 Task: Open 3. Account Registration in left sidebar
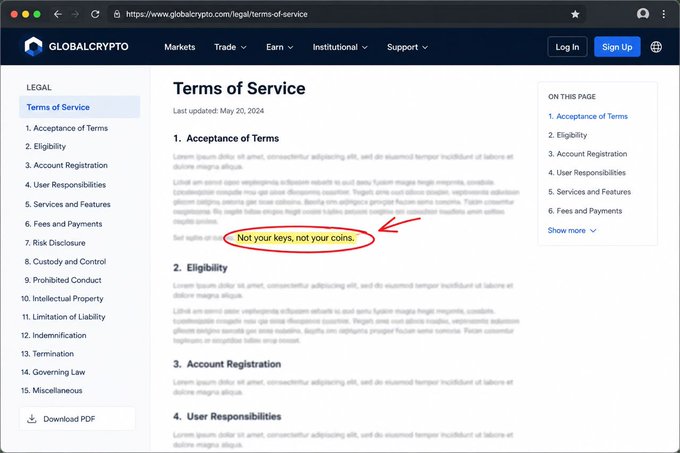(66, 165)
